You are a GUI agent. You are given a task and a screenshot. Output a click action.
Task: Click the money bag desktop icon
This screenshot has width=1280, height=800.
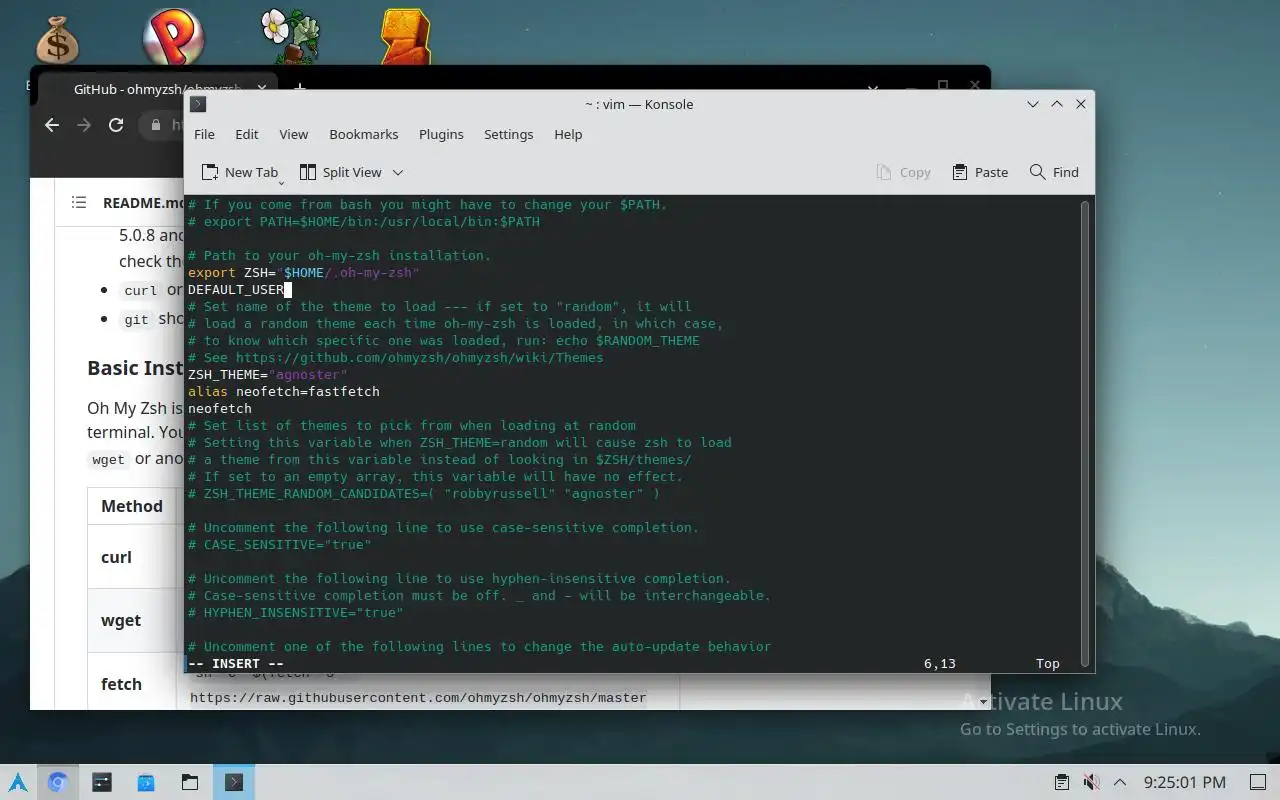57,40
